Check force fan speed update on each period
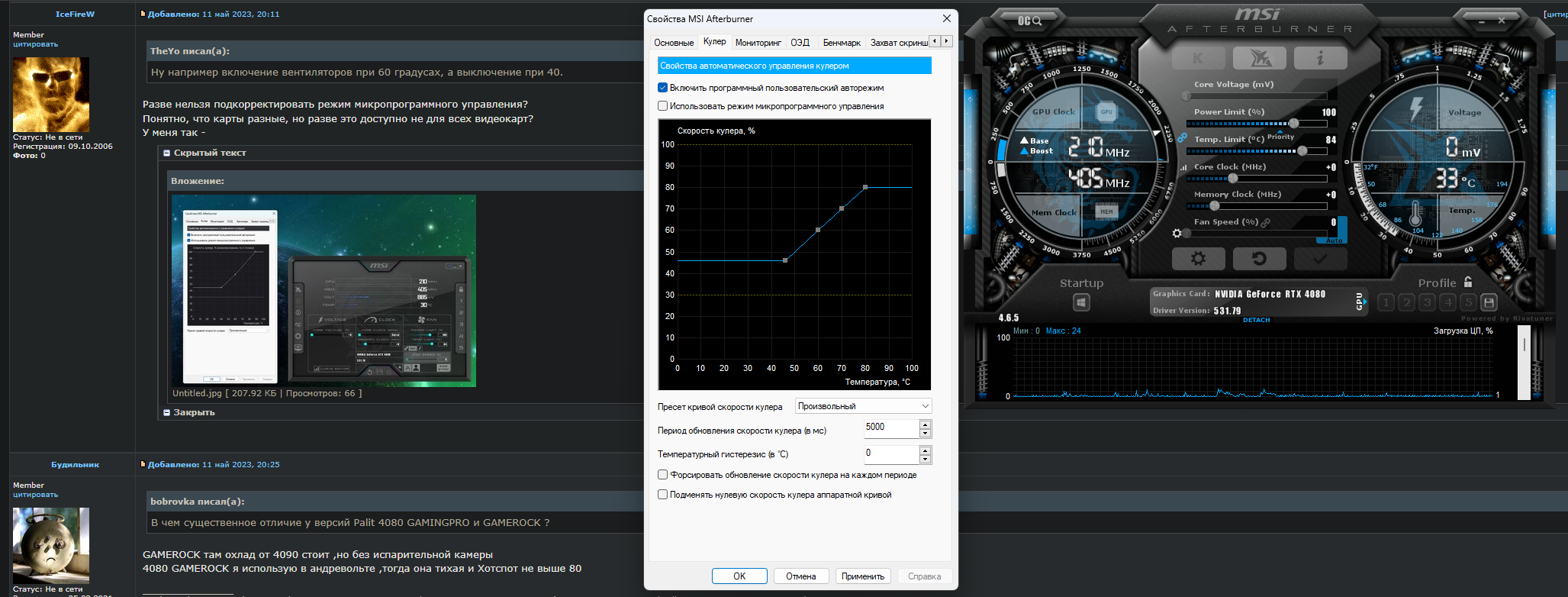This screenshot has height=597, width=1568. [x=662, y=475]
